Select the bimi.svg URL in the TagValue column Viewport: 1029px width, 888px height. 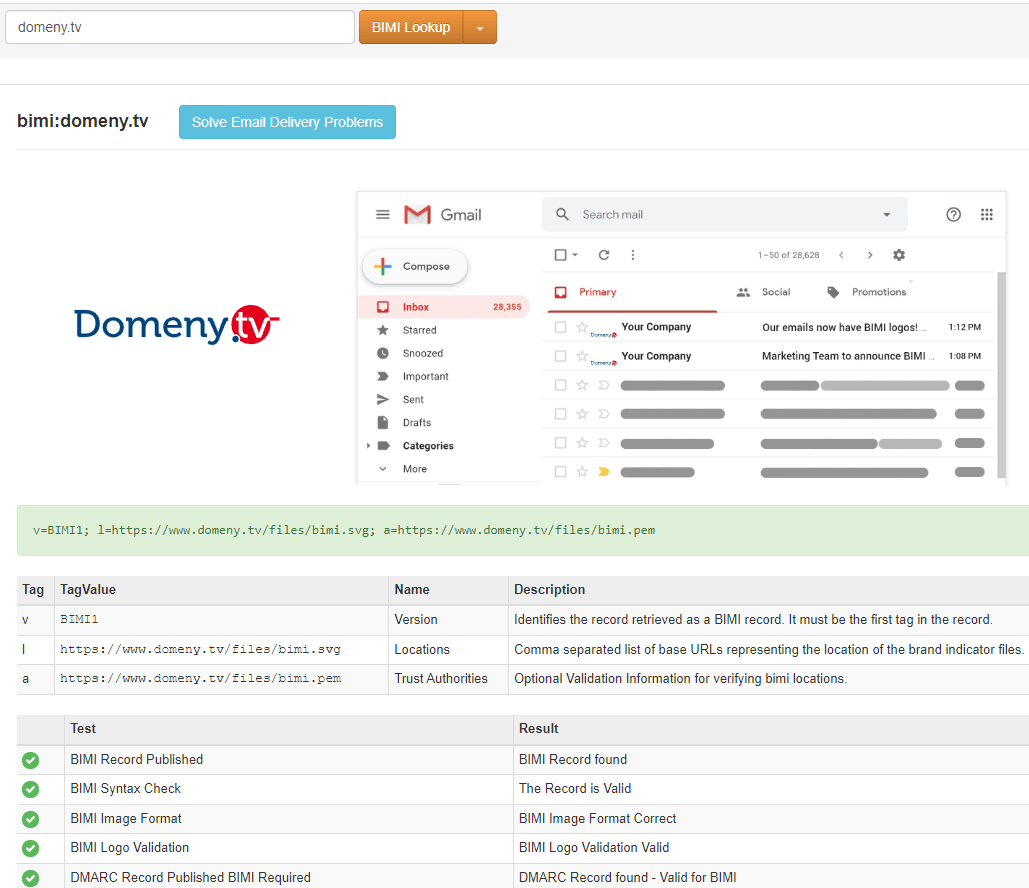(201, 649)
